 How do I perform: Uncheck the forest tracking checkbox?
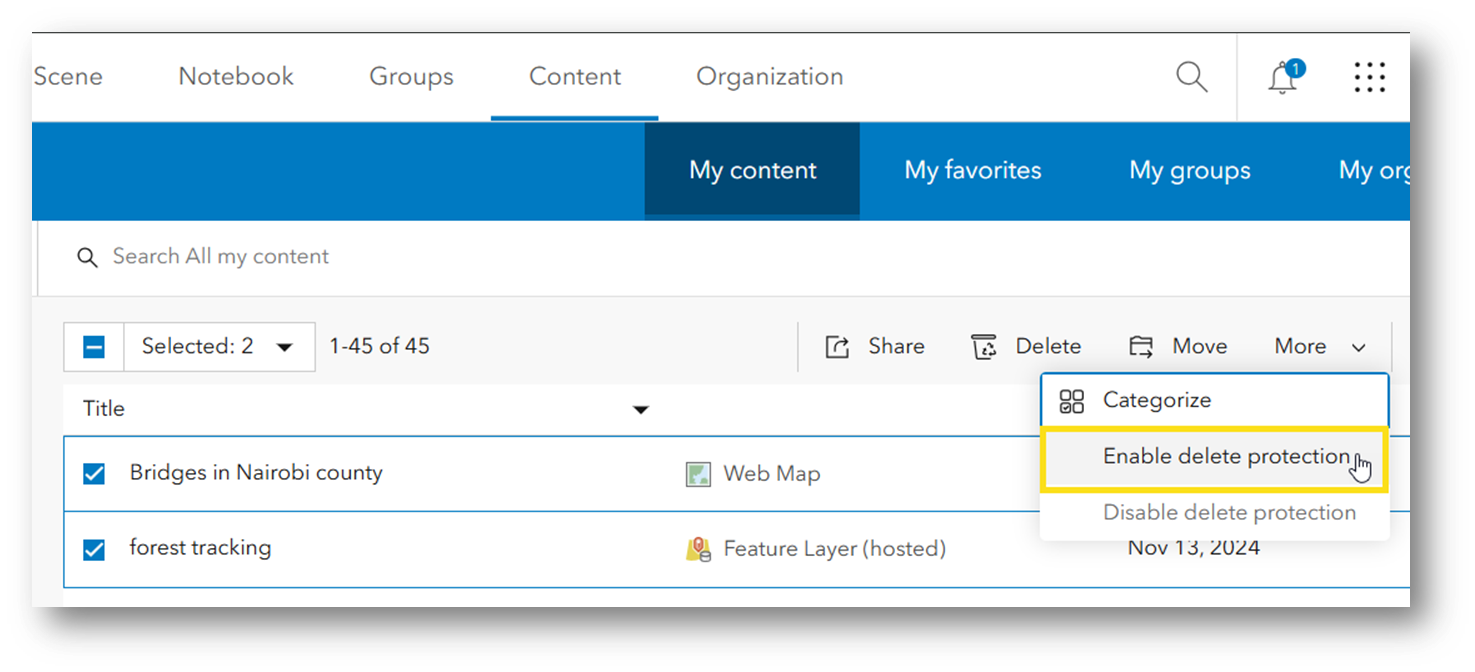pyautogui.click(x=93, y=548)
